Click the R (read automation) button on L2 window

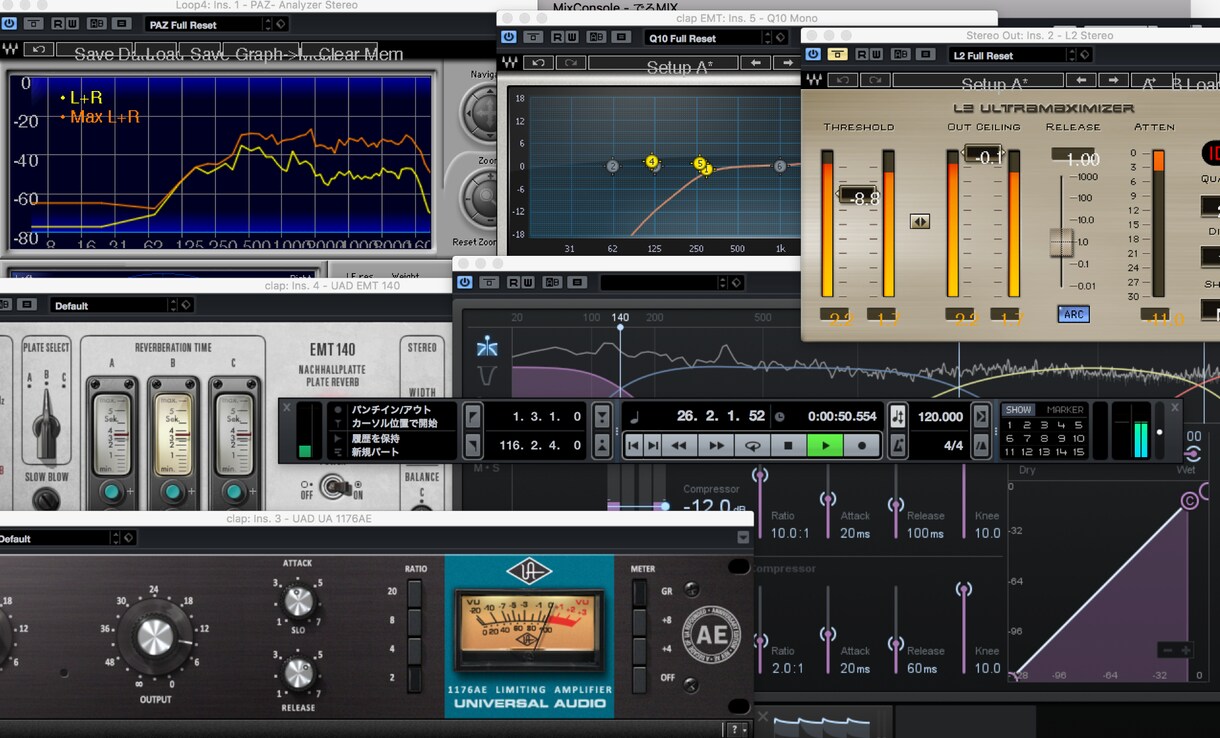pos(862,55)
